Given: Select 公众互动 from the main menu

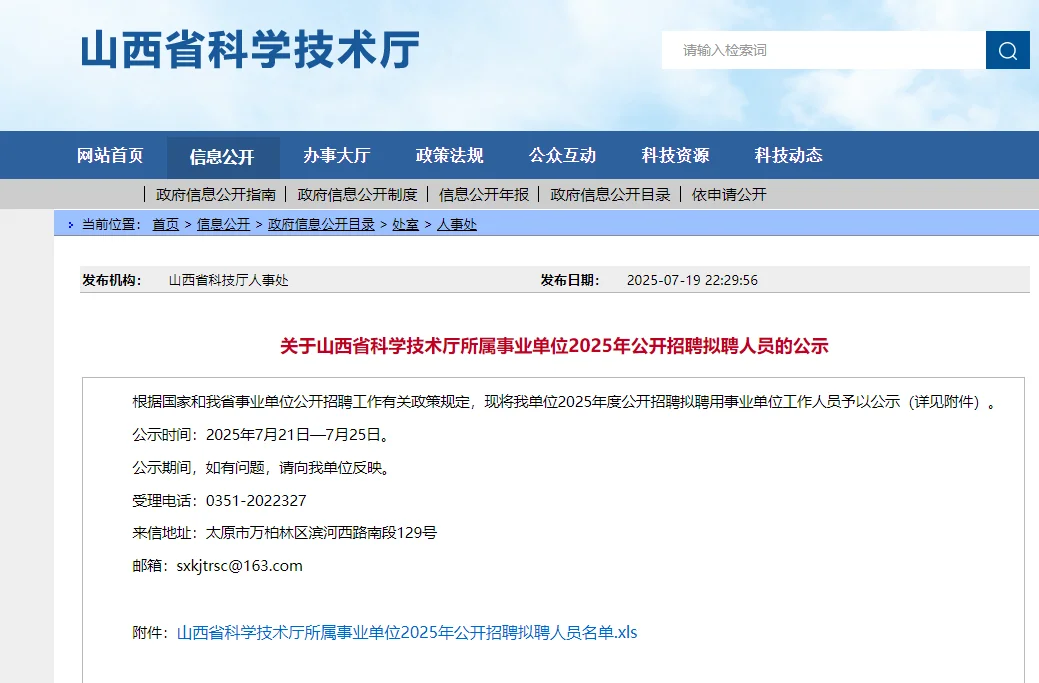Looking at the screenshot, I should pyautogui.click(x=563, y=156).
